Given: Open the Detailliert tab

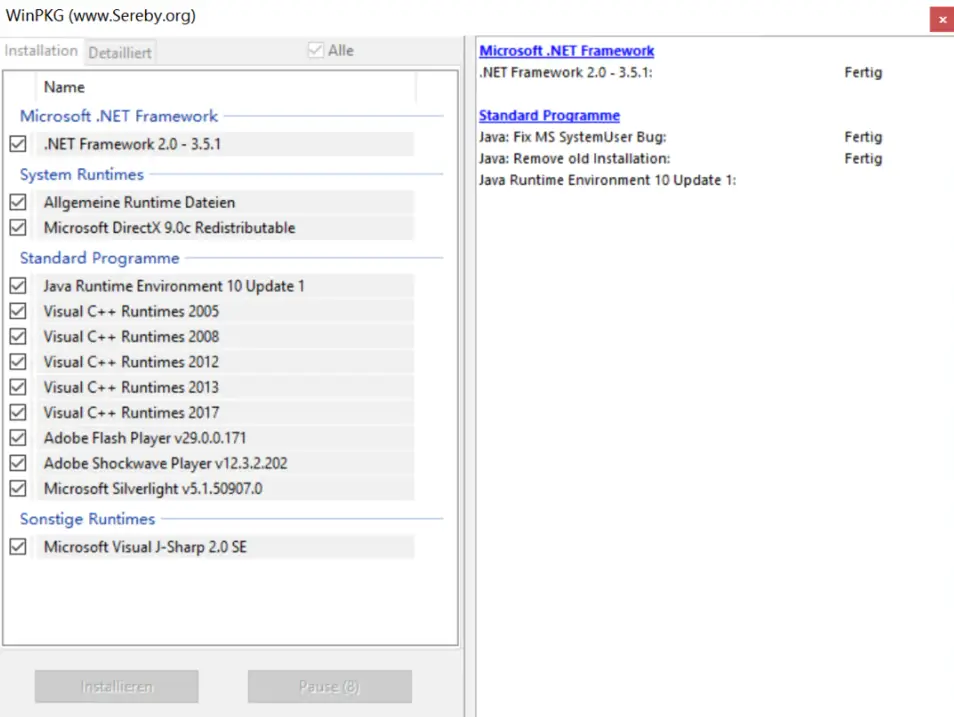Looking at the screenshot, I should point(120,53).
